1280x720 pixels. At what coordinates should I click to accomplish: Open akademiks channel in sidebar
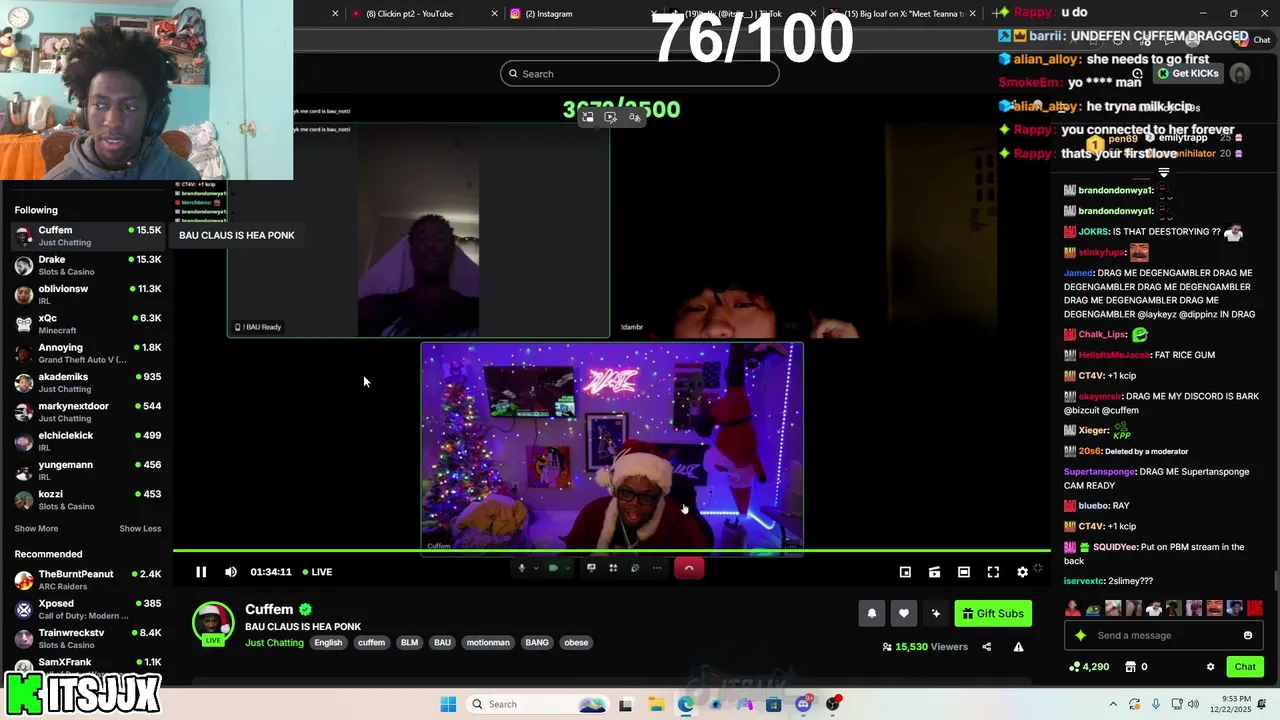click(x=88, y=383)
